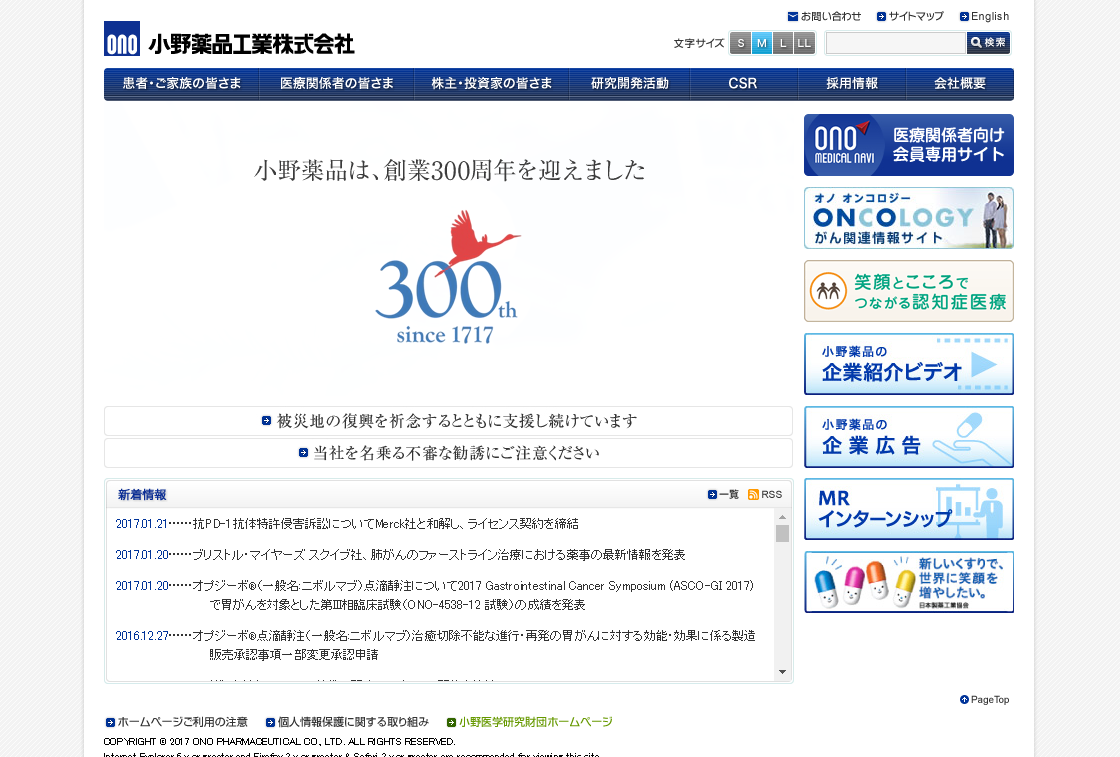Click the COPYRIGHT 2017 ONO PHARMACEUTICAL text
Screen dimensions: 1120x757
[x=279, y=741]
